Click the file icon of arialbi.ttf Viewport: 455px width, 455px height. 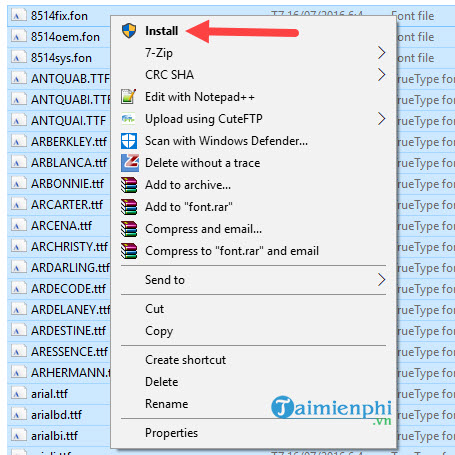pos(18,435)
